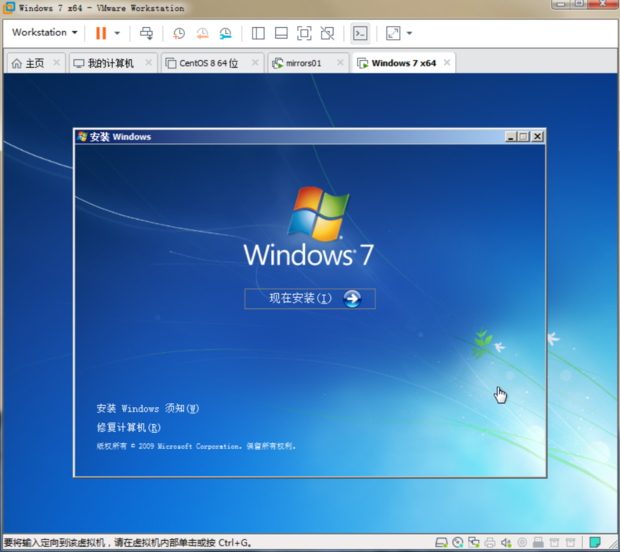Viewport: 620px width, 552px height.
Task: Click the 安装 Windows title bar flag icon
Action: click(x=82, y=137)
